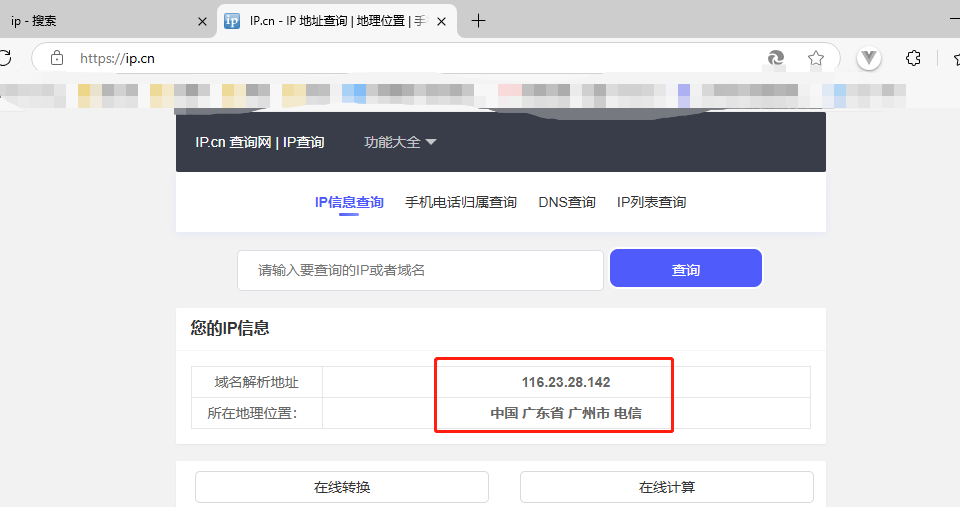Viewport: 960px width, 507px height.
Task: Click the IP or domain input field
Action: point(420,270)
